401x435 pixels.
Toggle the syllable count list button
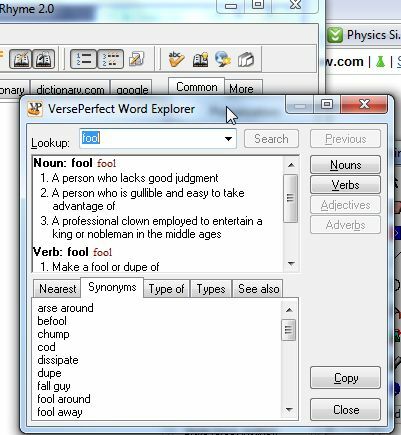pyautogui.click(x=110, y=59)
